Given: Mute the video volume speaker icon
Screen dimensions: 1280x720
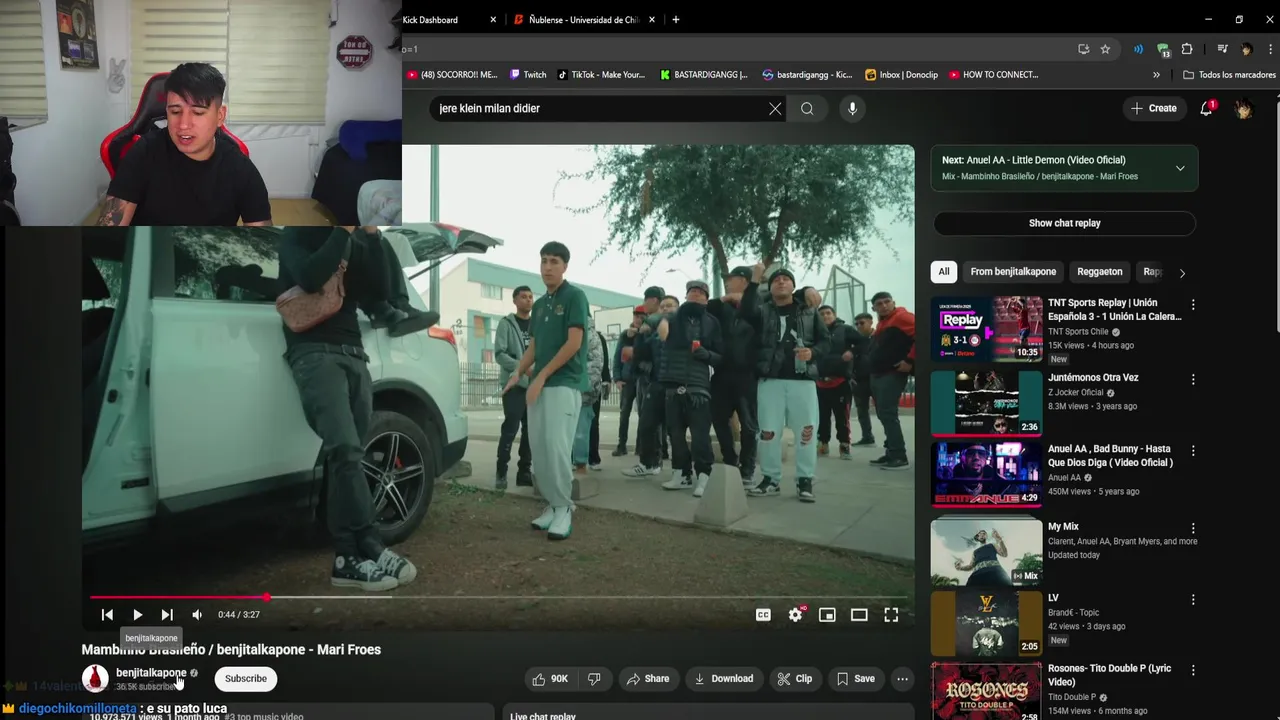Looking at the screenshot, I should (197, 615).
